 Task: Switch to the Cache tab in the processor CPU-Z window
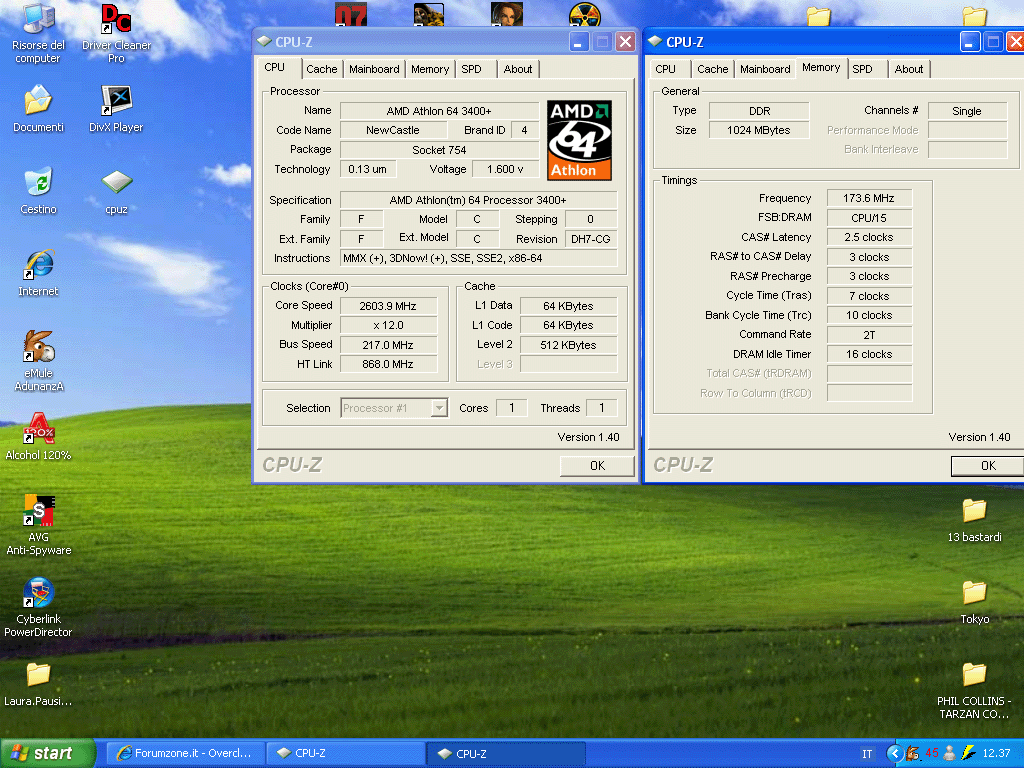coord(321,69)
